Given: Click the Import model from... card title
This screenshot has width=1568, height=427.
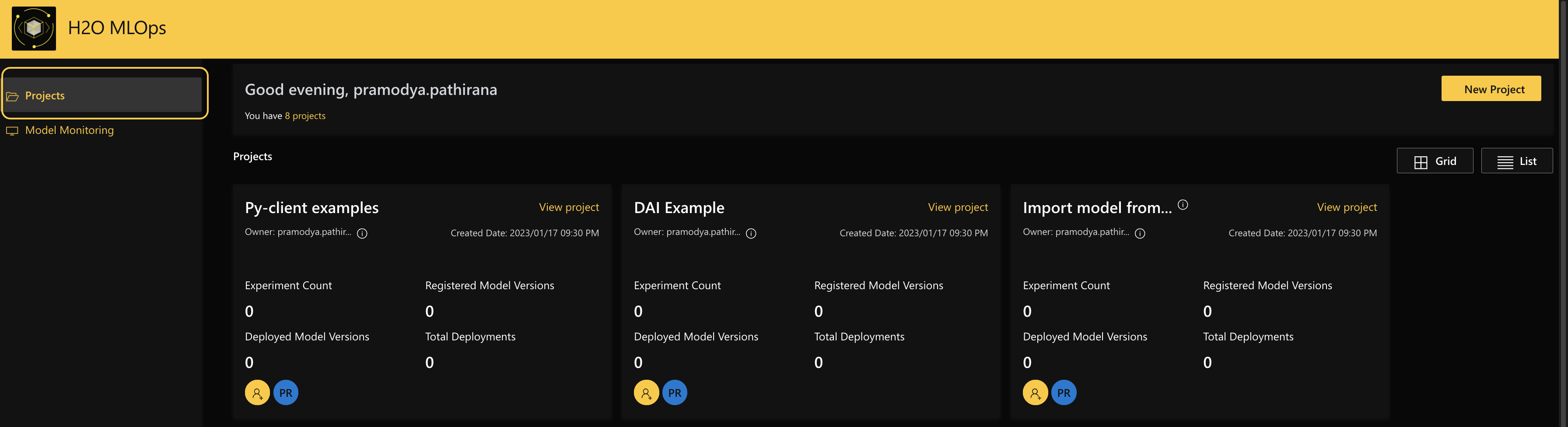Looking at the screenshot, I should (x=1097, y=208).
